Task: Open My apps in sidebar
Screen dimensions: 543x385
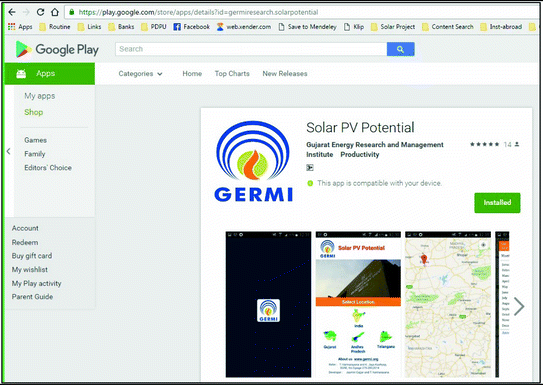Action: click(x=39, y=96)
